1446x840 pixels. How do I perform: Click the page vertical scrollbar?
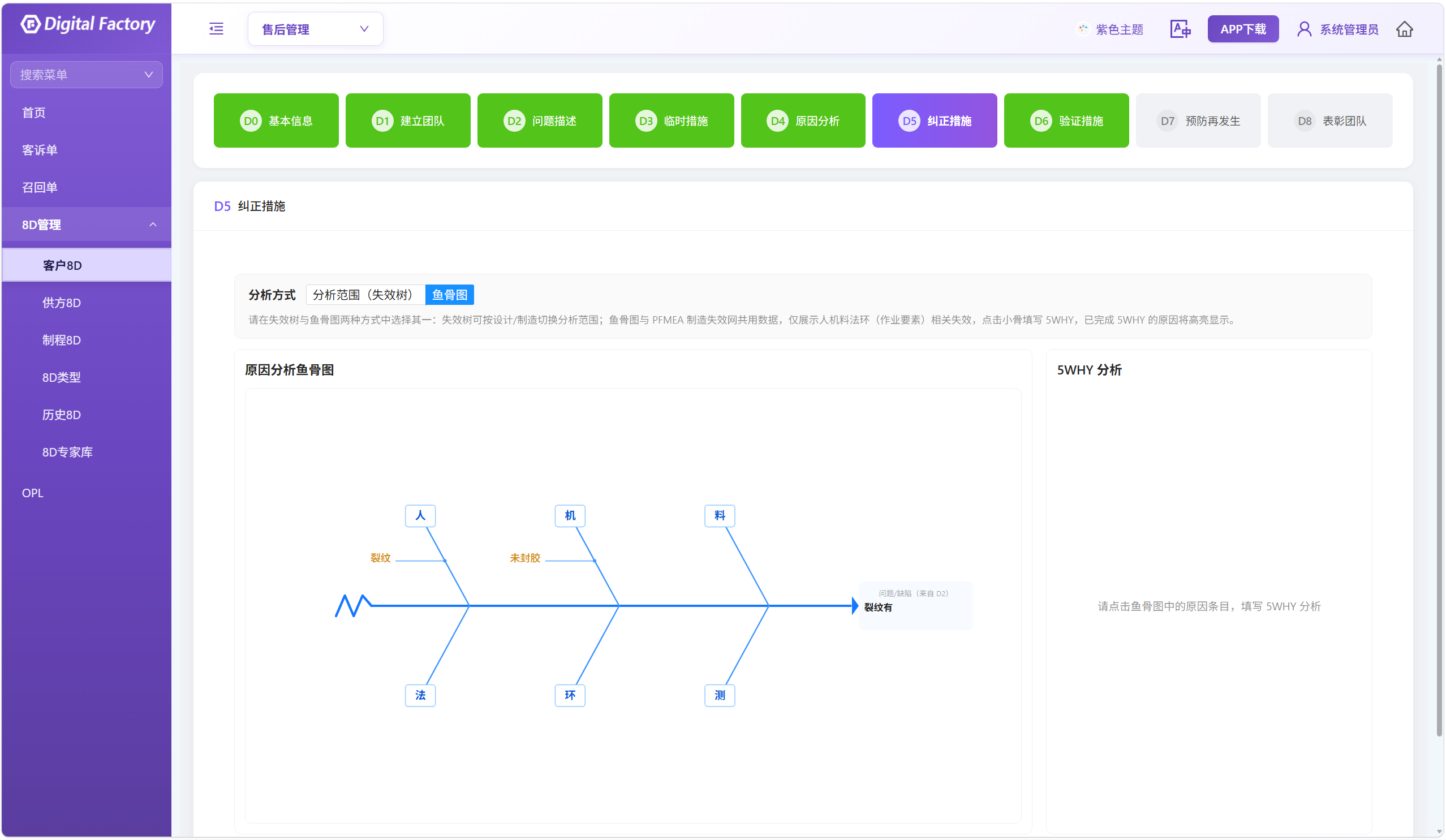coord(1439,399)
